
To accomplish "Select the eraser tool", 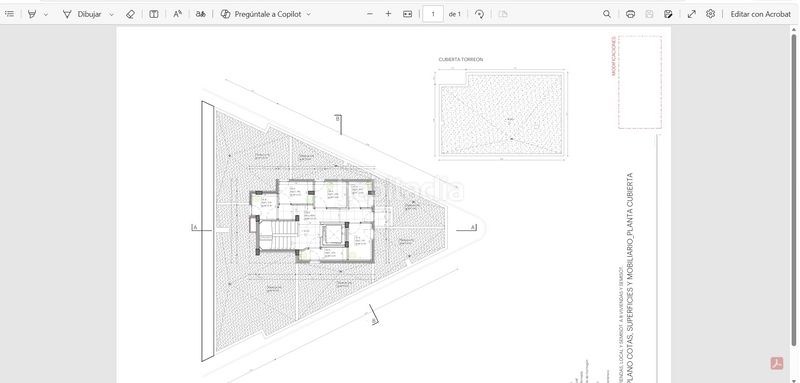I will point(130,14).
